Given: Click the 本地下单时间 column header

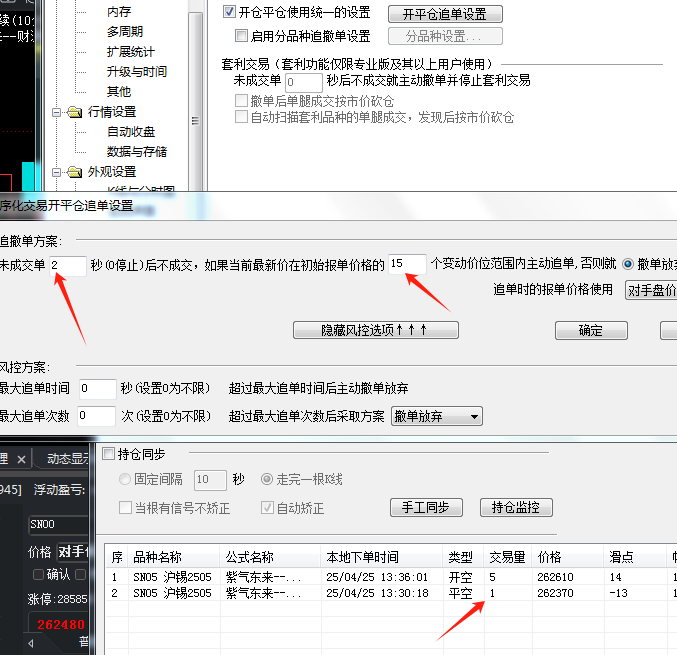Looking at the screenshot, I should tap(382, 557).
